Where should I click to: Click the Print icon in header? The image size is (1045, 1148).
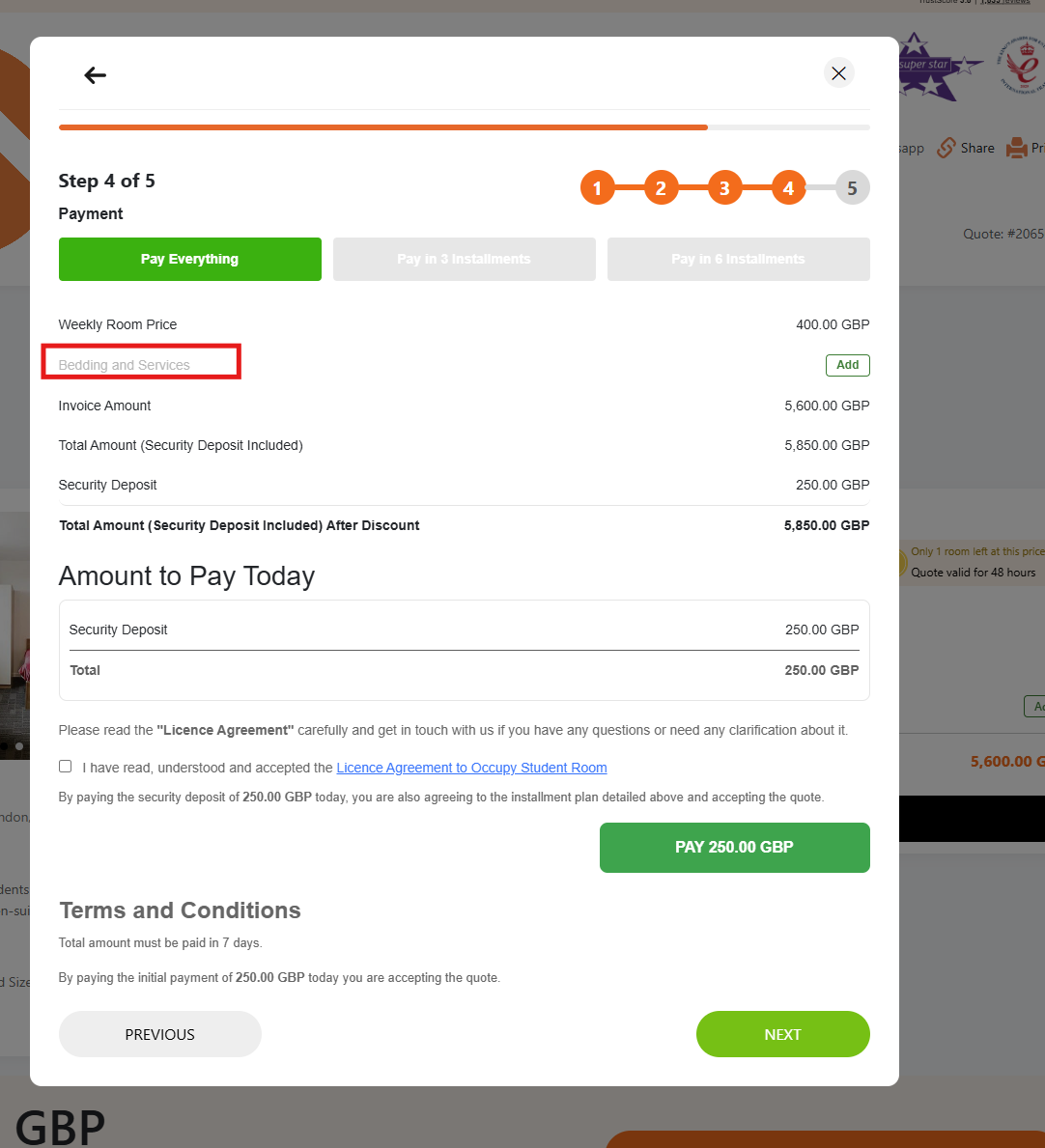1016,148
